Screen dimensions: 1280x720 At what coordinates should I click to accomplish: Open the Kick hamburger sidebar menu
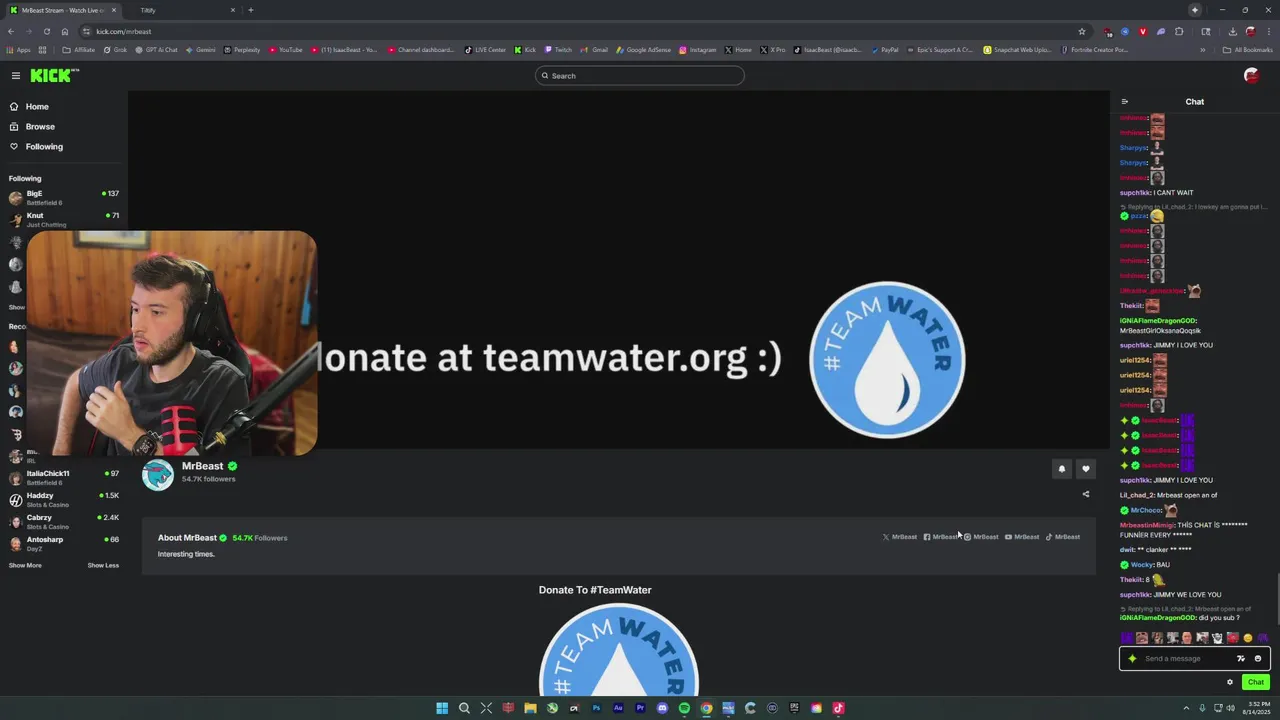pos(16,76)
